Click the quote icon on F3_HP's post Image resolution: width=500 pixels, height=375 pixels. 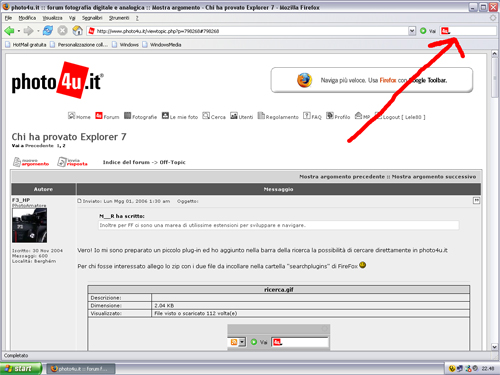[x=476, y=201]
